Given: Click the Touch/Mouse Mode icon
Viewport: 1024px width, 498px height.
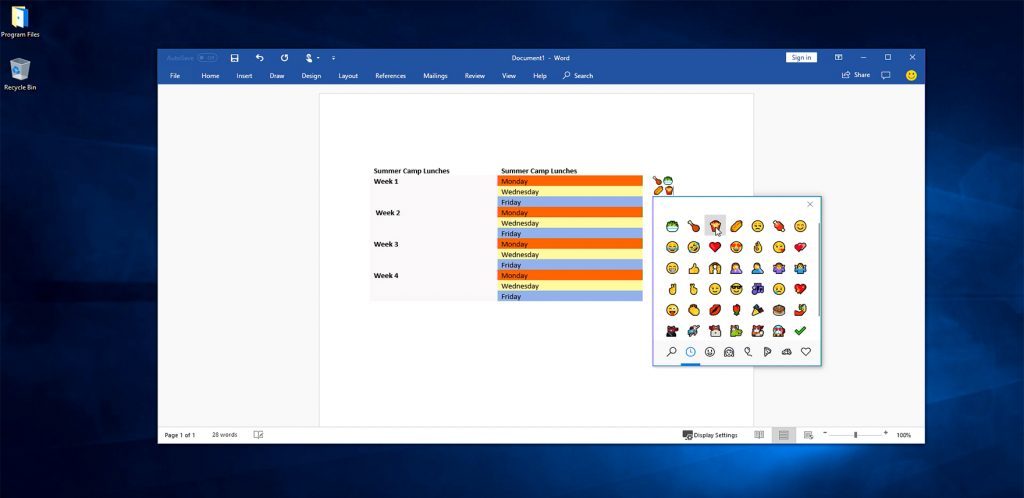Looking at the screenshot, I should pos(310,58).
